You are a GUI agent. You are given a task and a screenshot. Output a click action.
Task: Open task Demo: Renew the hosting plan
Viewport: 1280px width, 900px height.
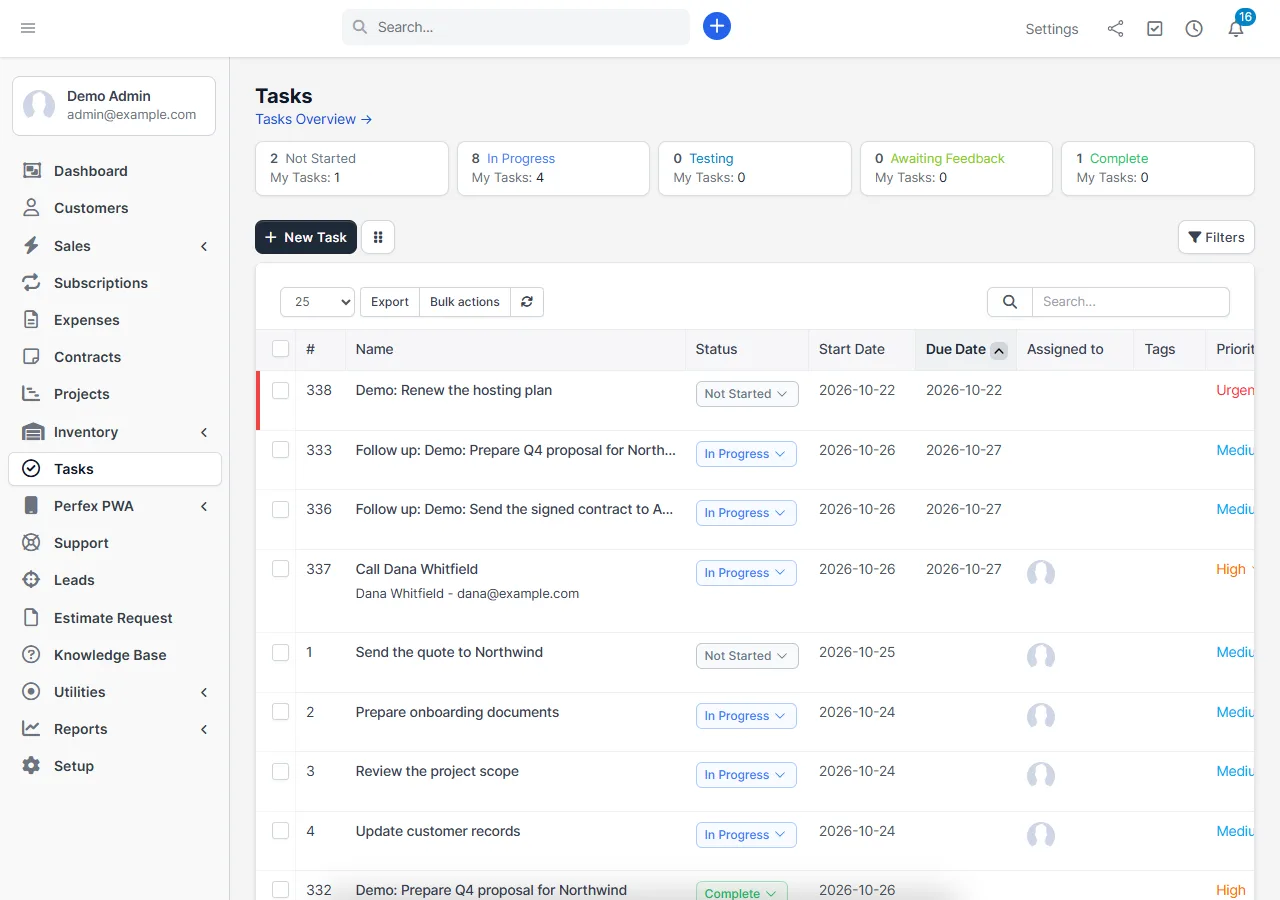point(454,390)
